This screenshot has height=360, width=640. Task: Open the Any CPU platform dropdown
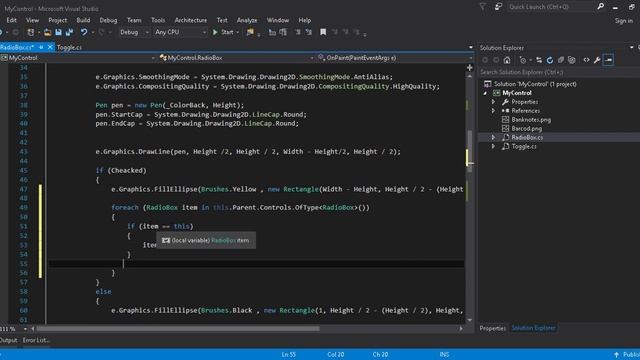180,32
